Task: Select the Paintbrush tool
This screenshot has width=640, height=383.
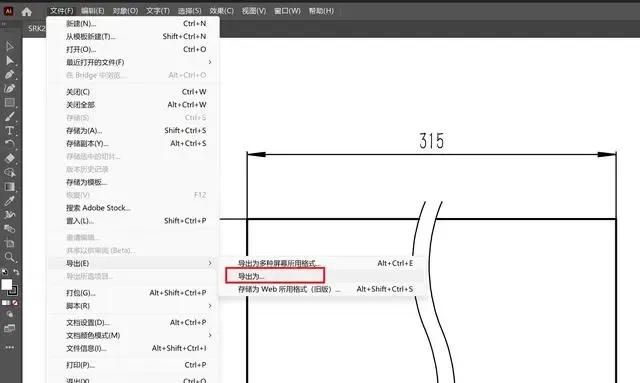Action: click(x=9, y=117)
